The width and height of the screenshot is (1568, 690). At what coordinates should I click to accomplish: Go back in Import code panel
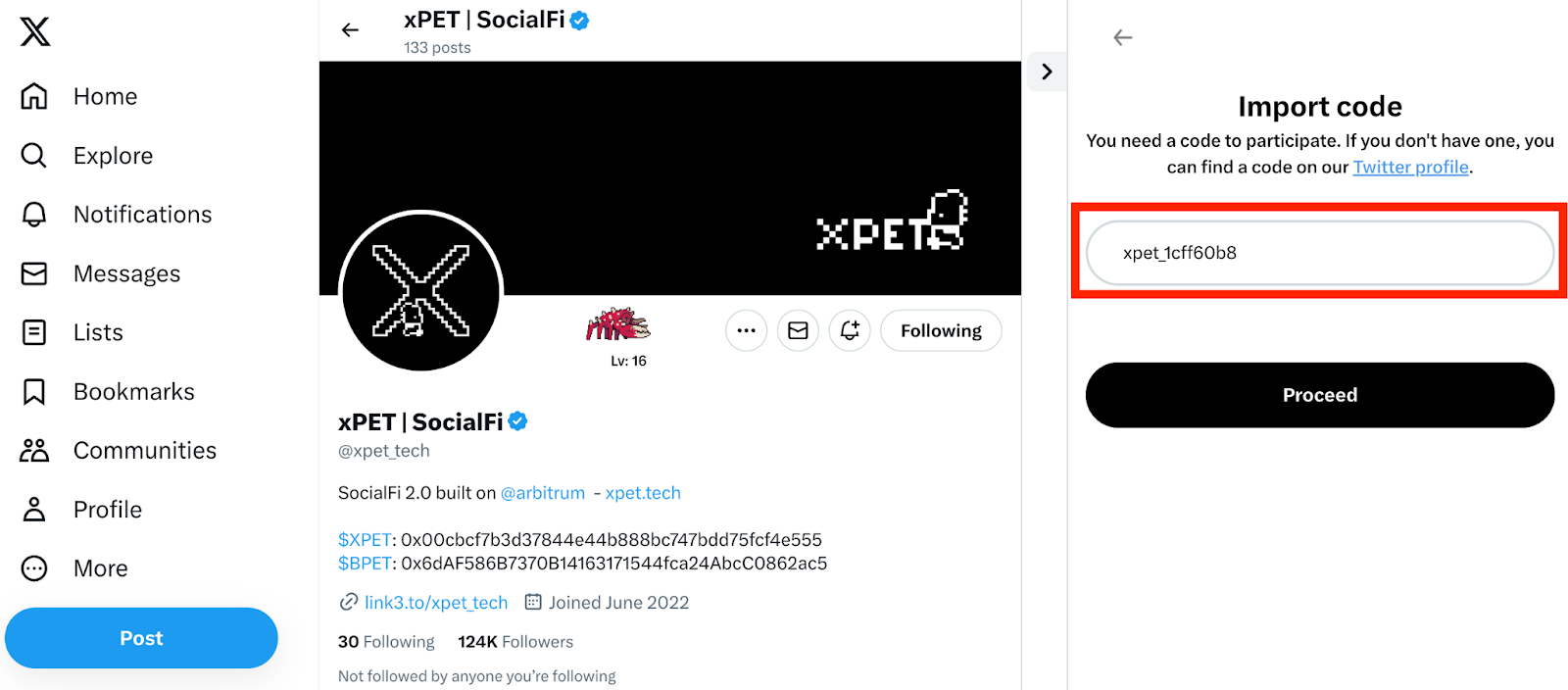tap(1123, 37)
